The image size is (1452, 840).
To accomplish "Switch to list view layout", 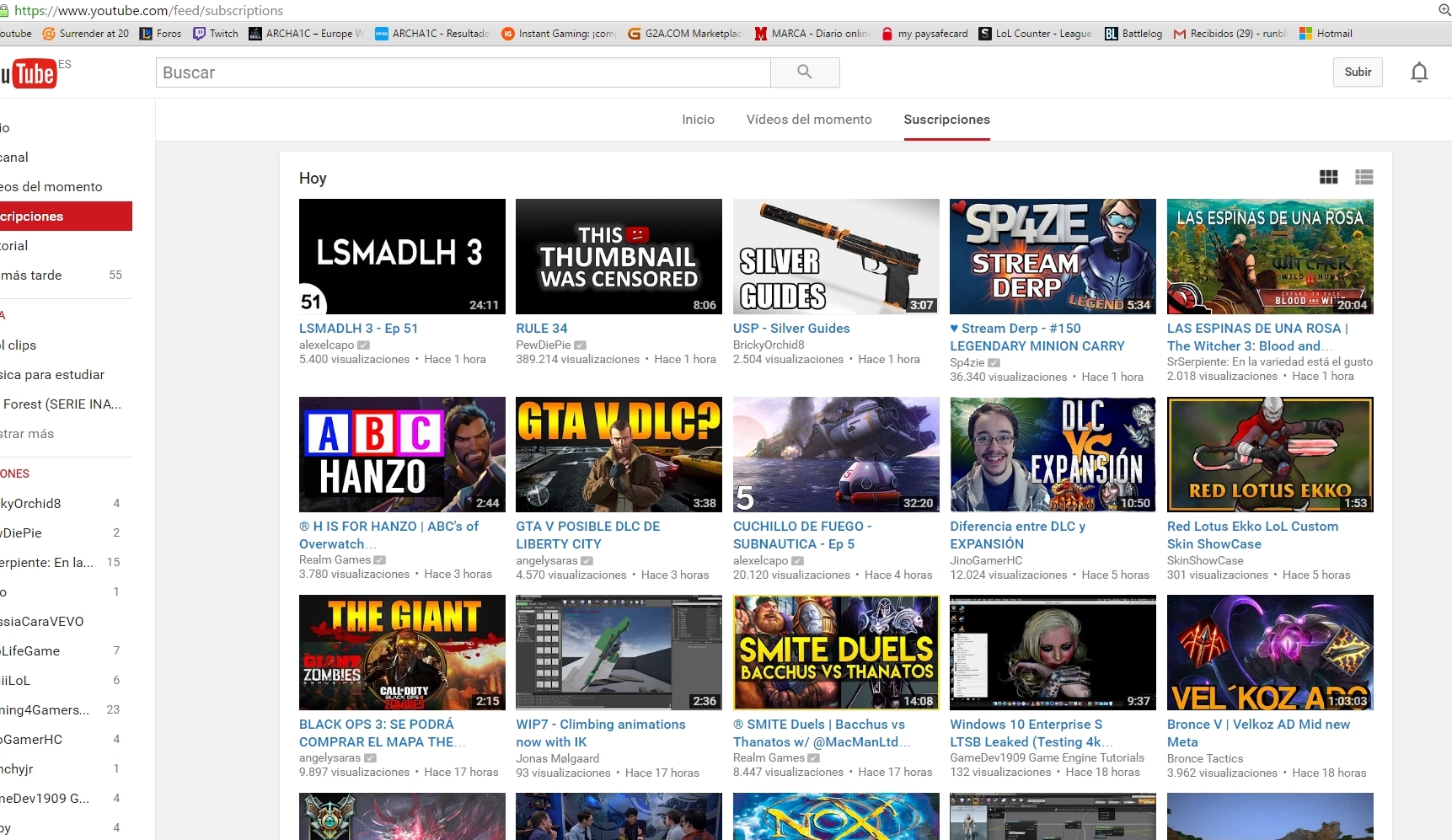I will click(x=1364, y=177).
